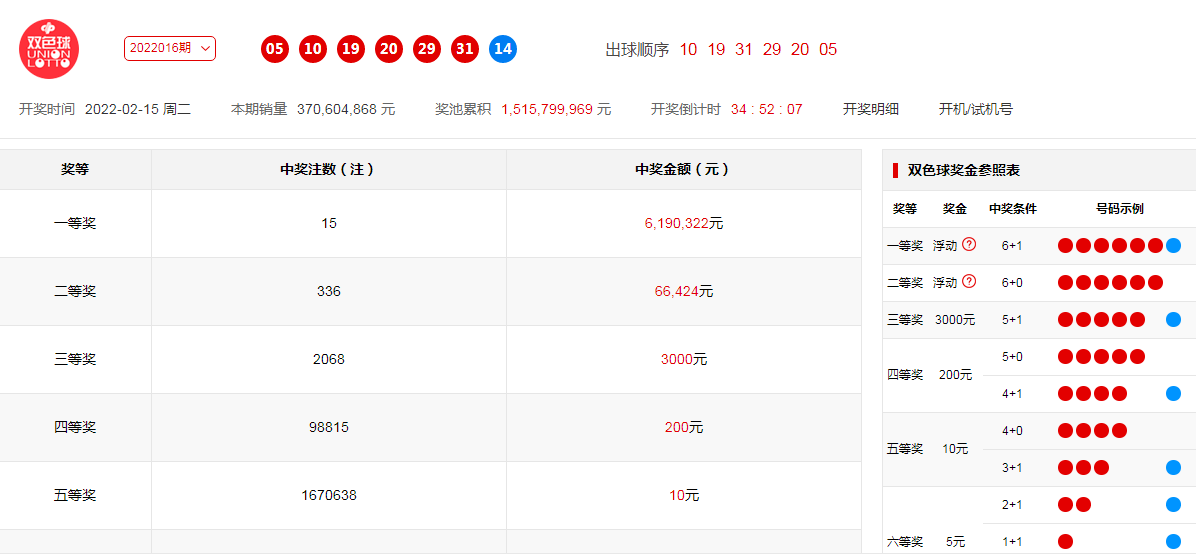The width and height of the screenshot is (1196, 555).
Task: Click blue ball number 14
Action: click(503, 49)
